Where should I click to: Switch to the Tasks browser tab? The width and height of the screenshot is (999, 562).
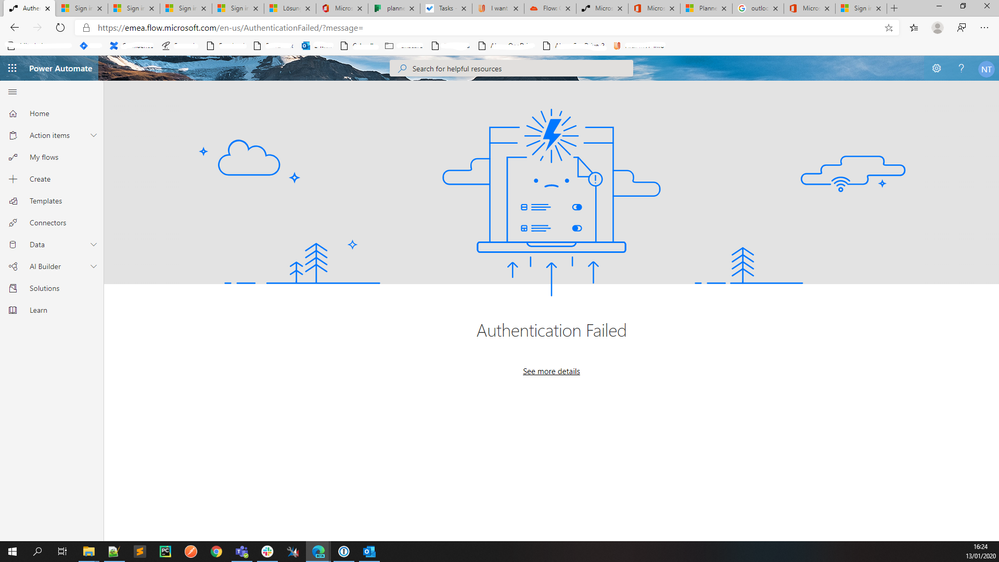[446, 8]
